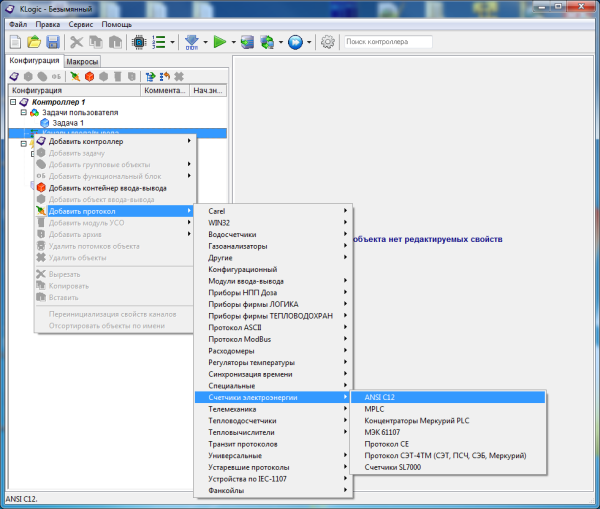Click the blue circular arrow icon
The image size is (600, 509).
[295, 42]
